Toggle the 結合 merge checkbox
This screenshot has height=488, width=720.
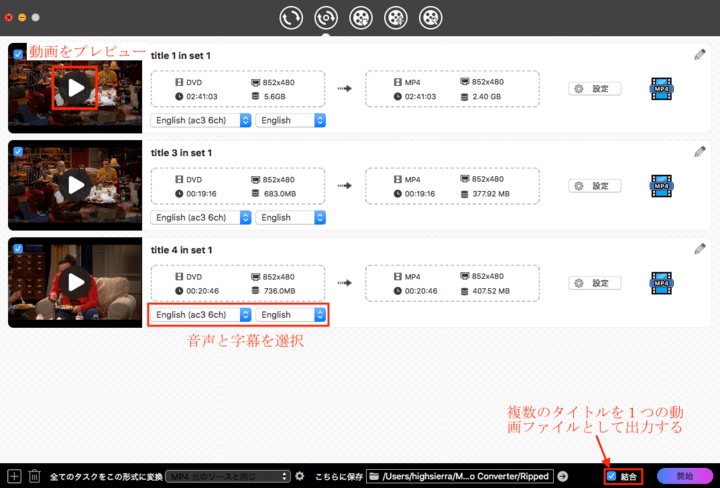[x=612, y=477]
